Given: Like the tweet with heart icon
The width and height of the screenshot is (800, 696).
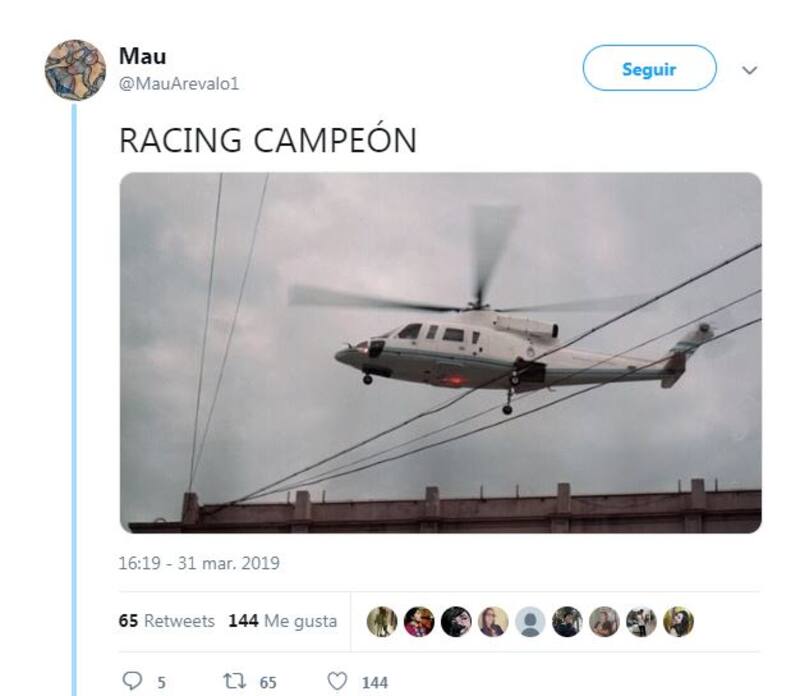Looking at the screenshot, I should click(x=337, y=681).
